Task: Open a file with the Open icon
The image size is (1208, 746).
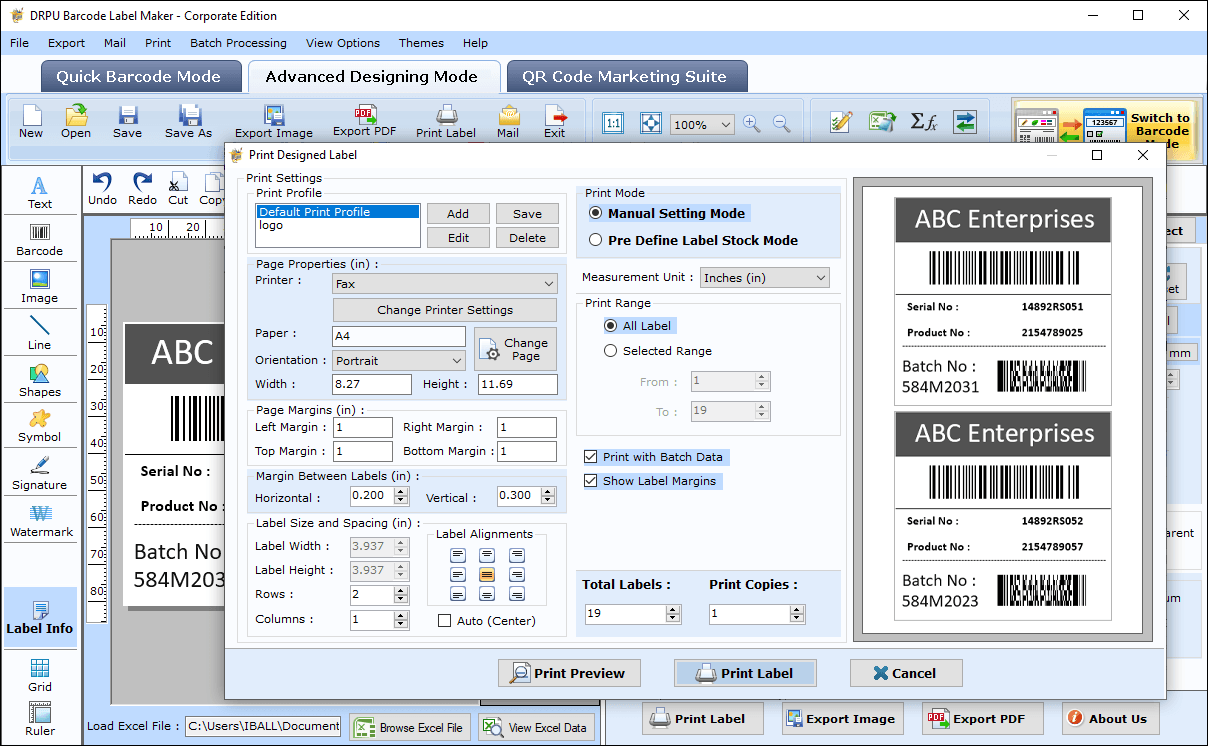Action: click(76, 121)
